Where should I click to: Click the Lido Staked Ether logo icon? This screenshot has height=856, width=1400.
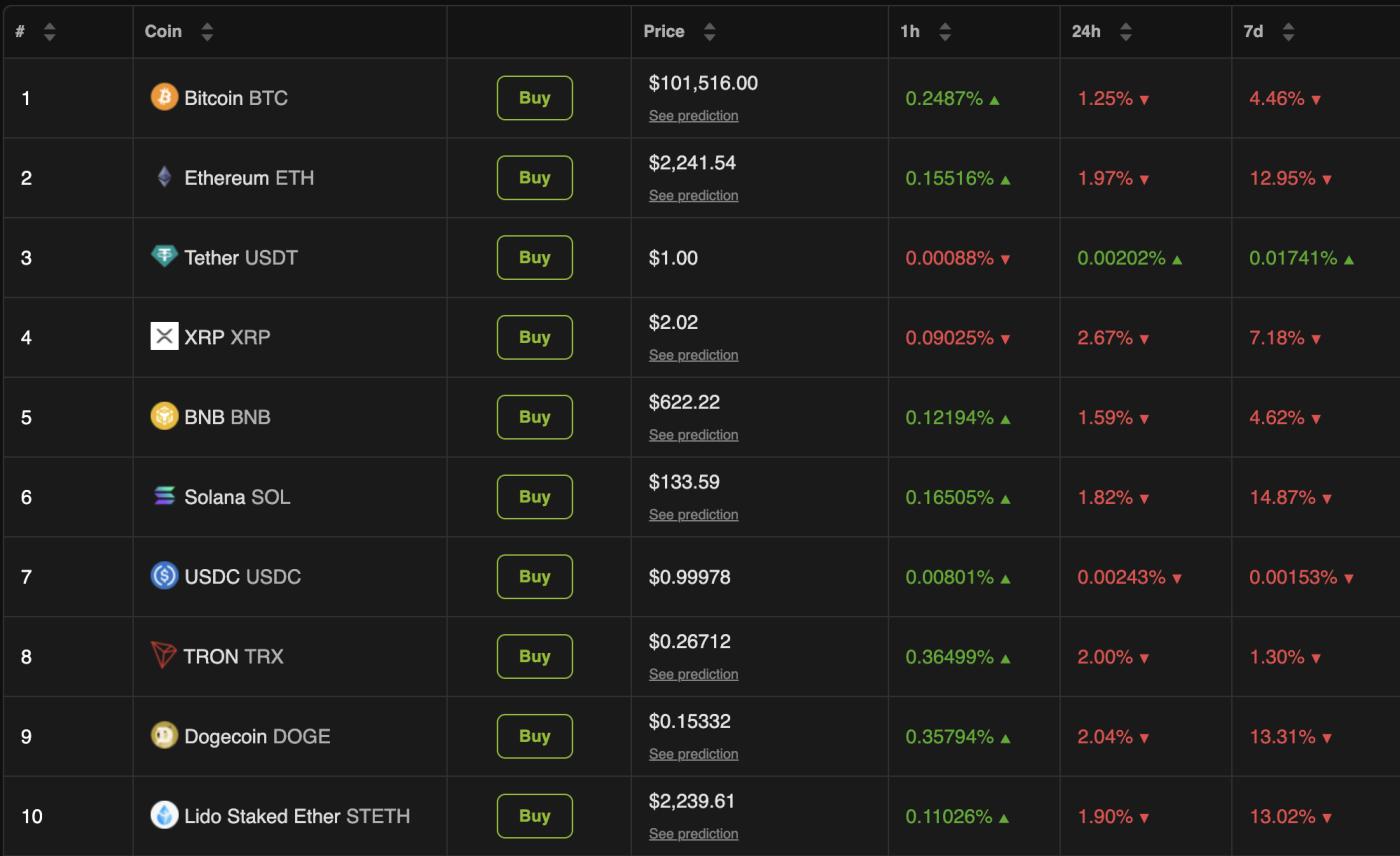[x=164, y=815]
